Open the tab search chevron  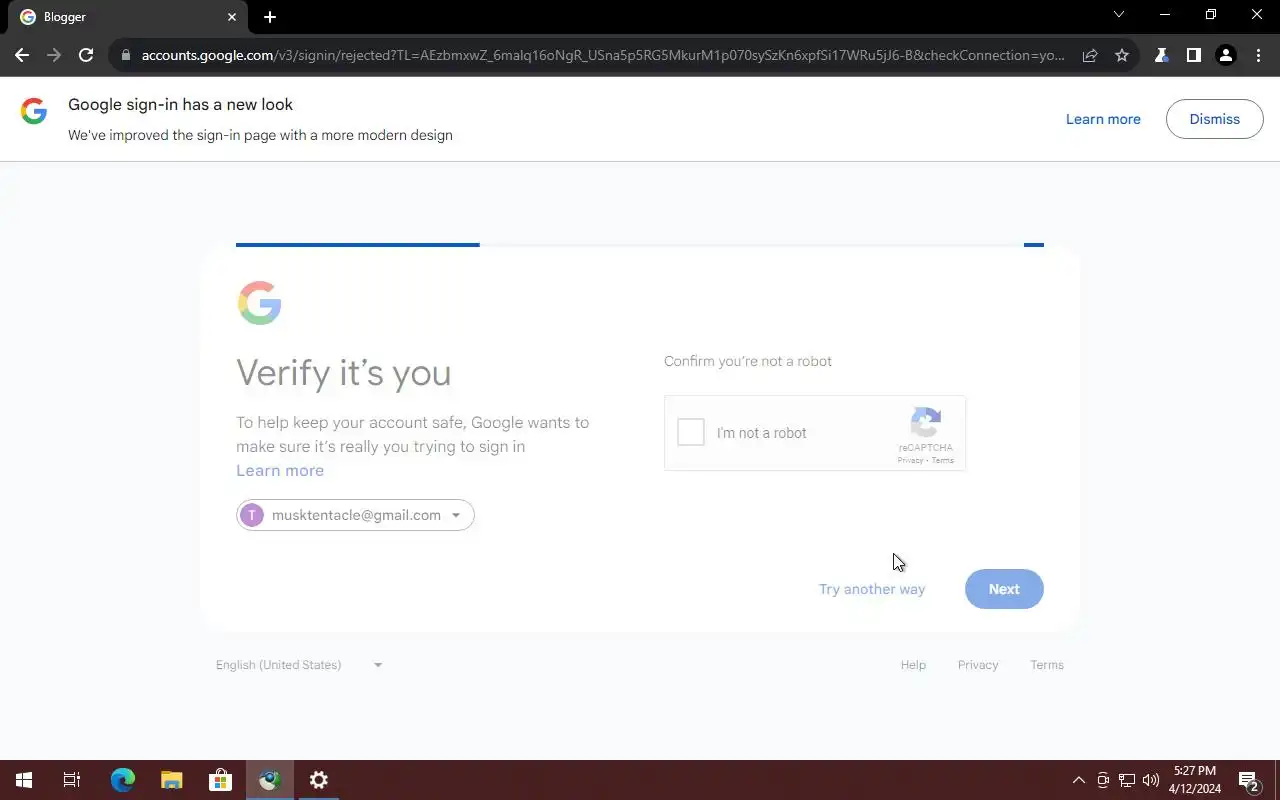point(1119,15)
